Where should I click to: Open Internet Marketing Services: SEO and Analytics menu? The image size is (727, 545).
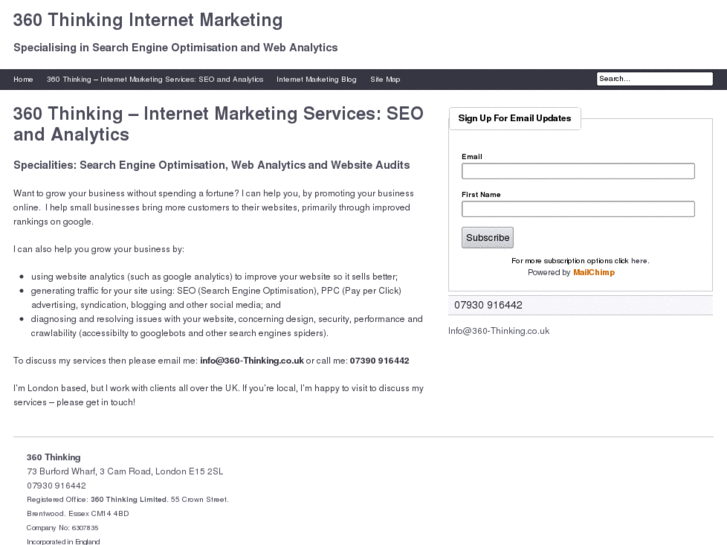coord(155,79)
